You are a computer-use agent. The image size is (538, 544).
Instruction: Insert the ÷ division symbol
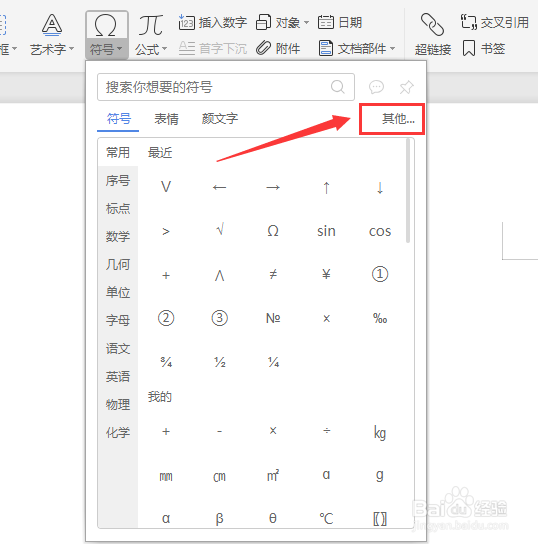coord(326,431)
